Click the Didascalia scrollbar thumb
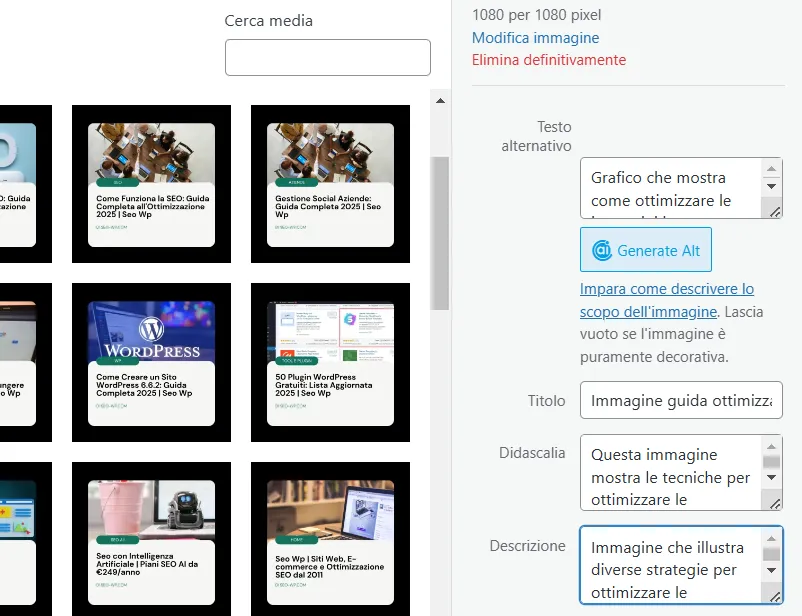 click(771, 461)
